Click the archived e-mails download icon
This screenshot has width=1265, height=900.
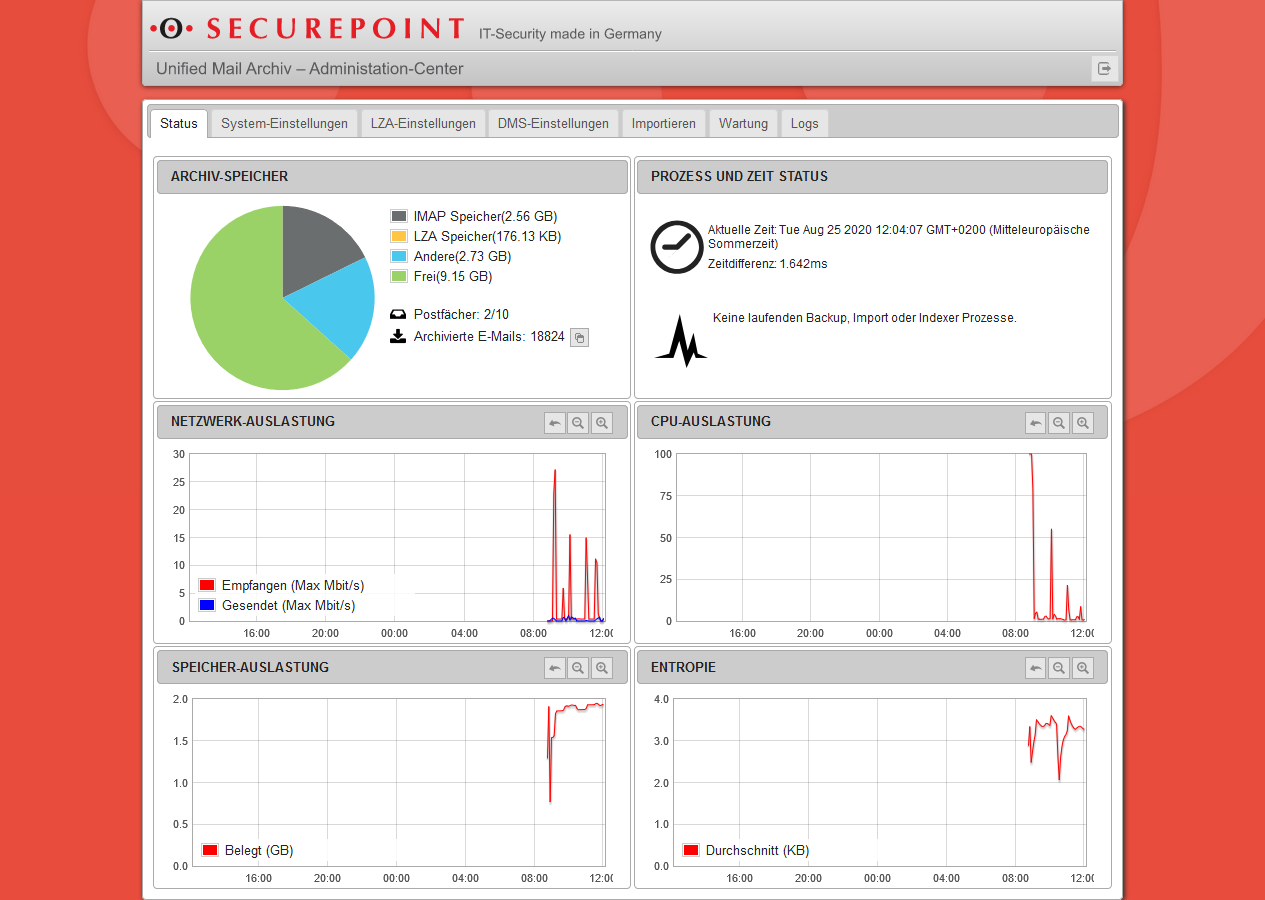[x=398, y=336]
